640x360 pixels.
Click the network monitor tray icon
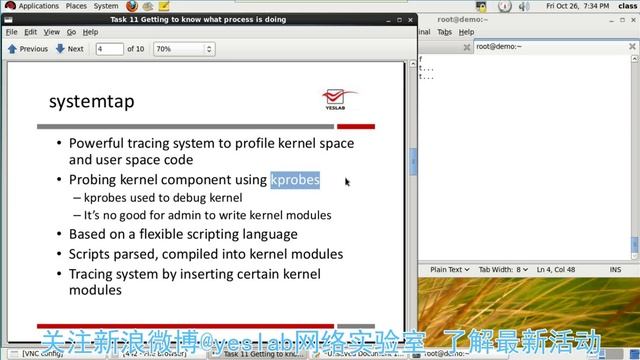(481, 6)
